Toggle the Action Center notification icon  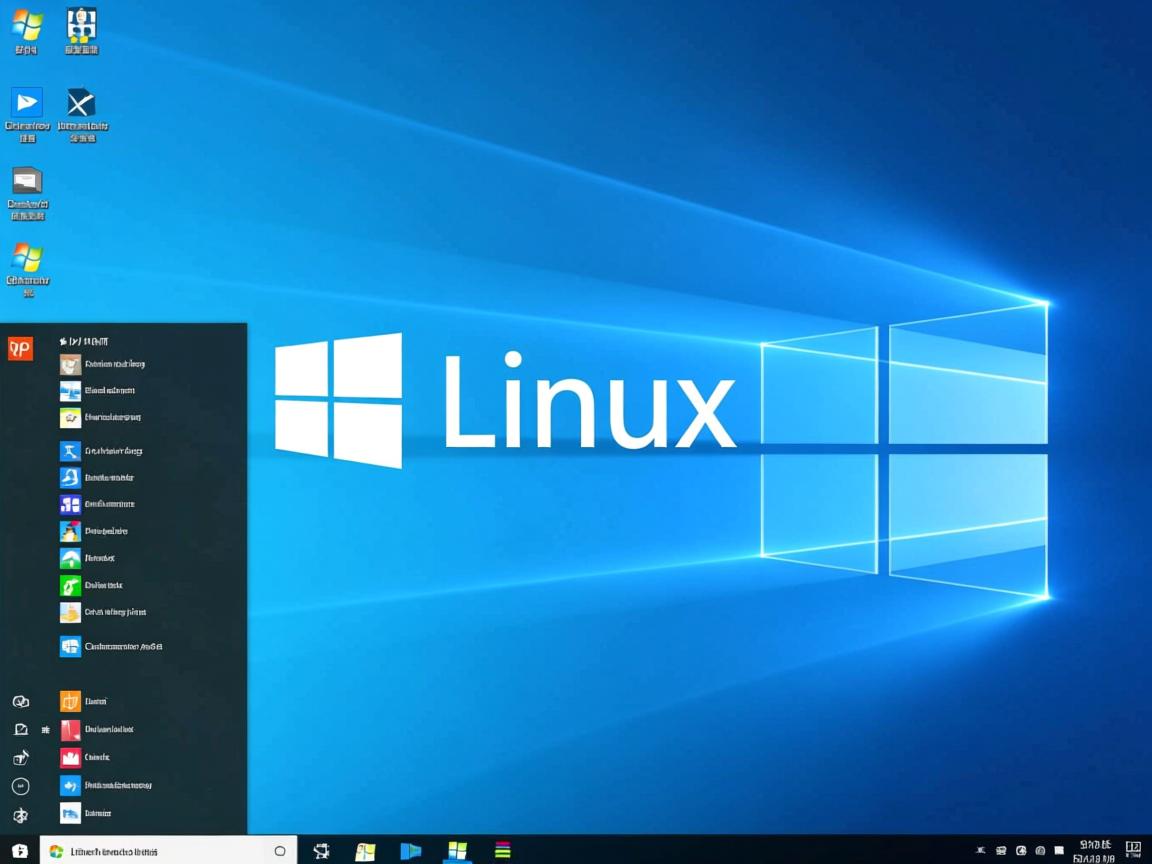1131,849
